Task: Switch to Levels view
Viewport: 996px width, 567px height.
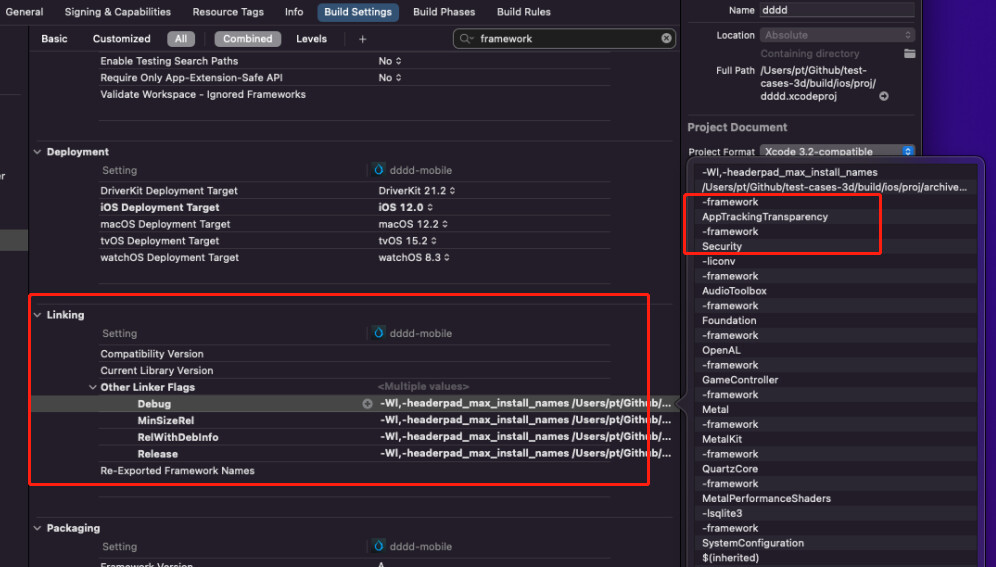Action: (x=311, y=39)
